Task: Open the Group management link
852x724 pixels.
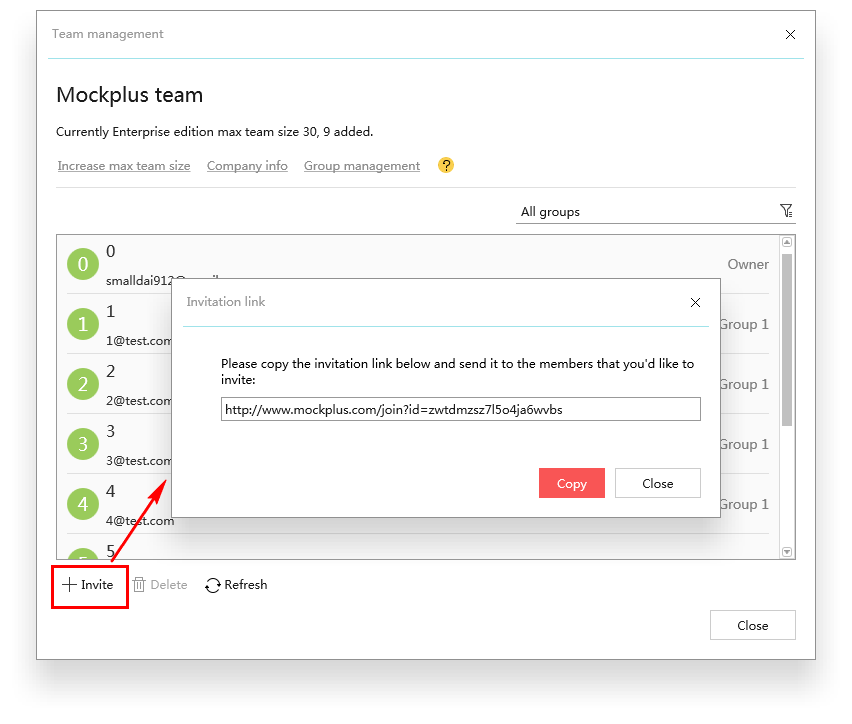Action: pyautogui.click(x=362, y=166)
